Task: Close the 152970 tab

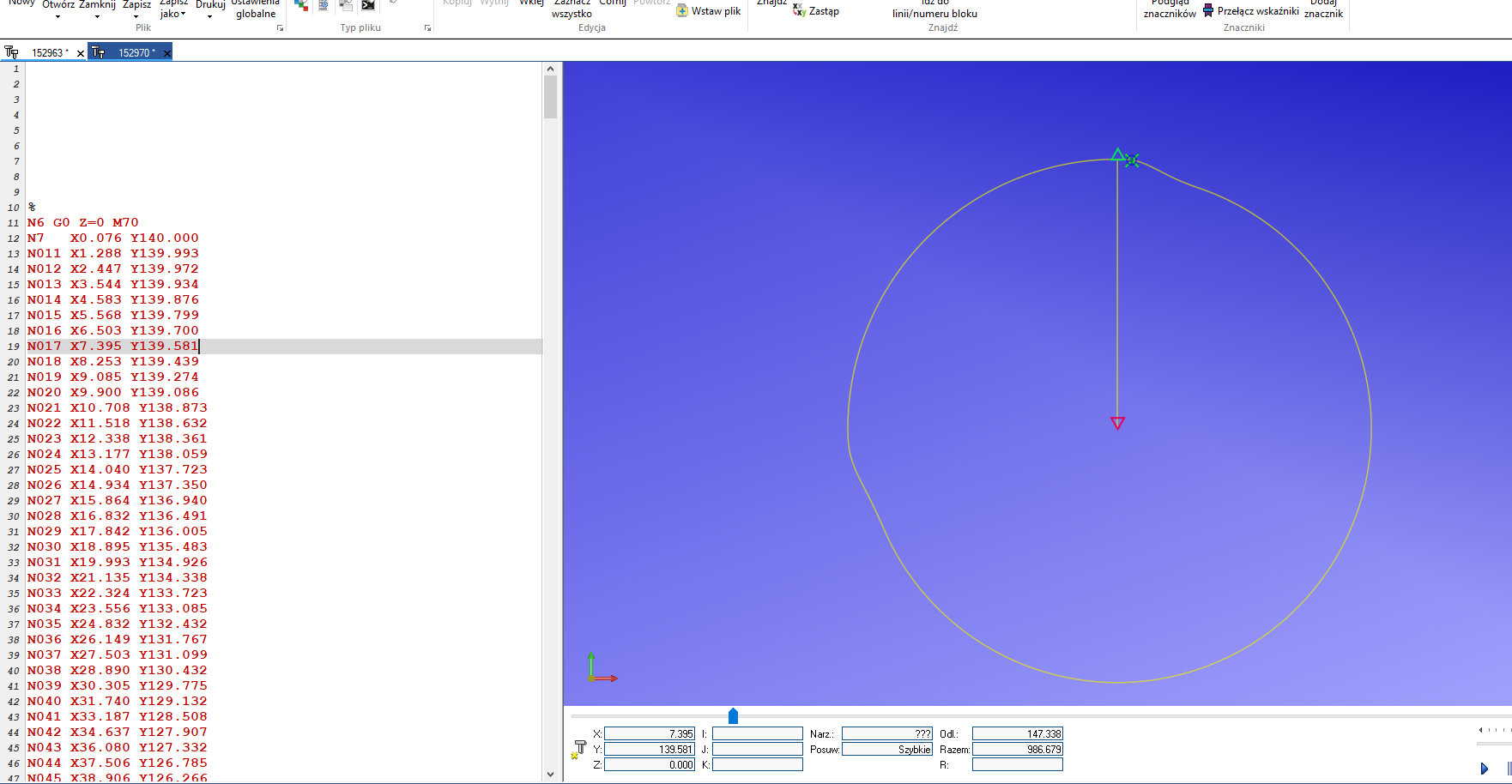Action: [167, 53]
